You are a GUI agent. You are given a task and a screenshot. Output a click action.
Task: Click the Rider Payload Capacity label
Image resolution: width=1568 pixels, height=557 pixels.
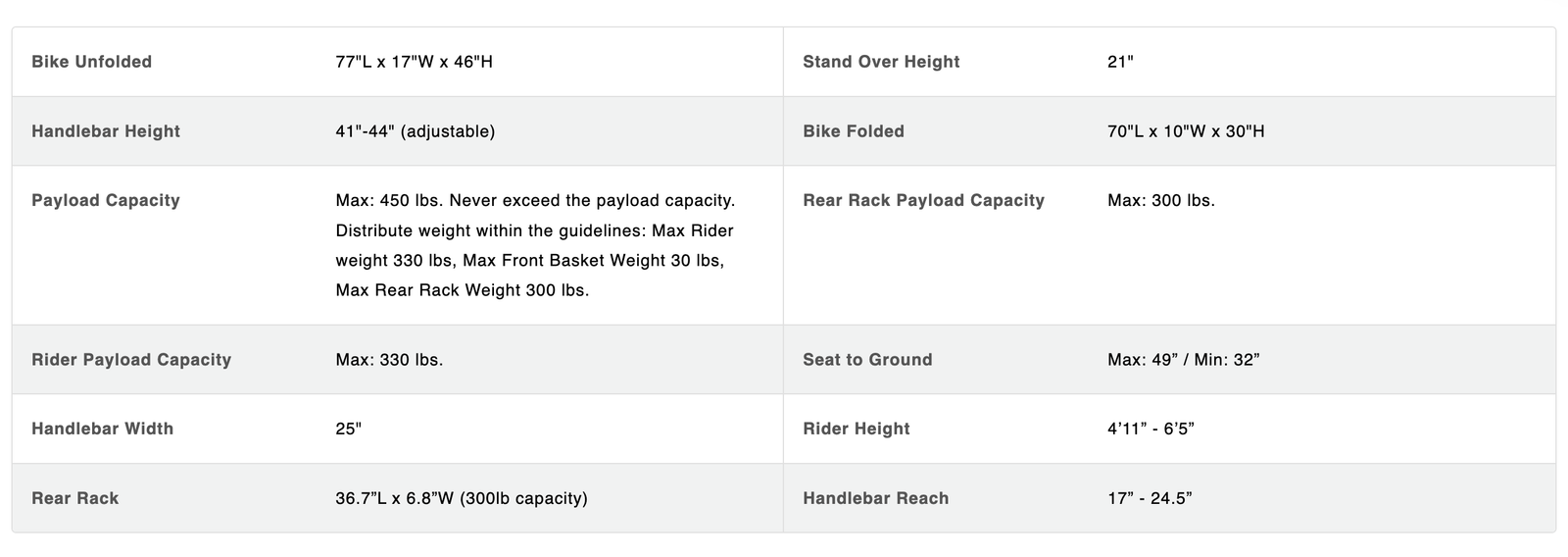[131, 360]
